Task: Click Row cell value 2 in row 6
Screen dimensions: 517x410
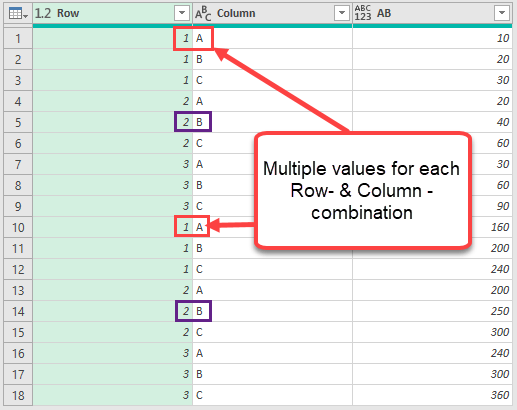Action: coord(112,143)
